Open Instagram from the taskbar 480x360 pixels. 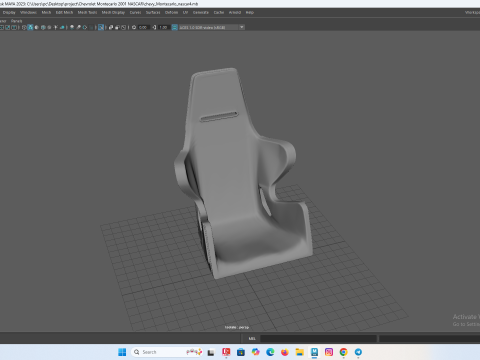tap(329, 352)
